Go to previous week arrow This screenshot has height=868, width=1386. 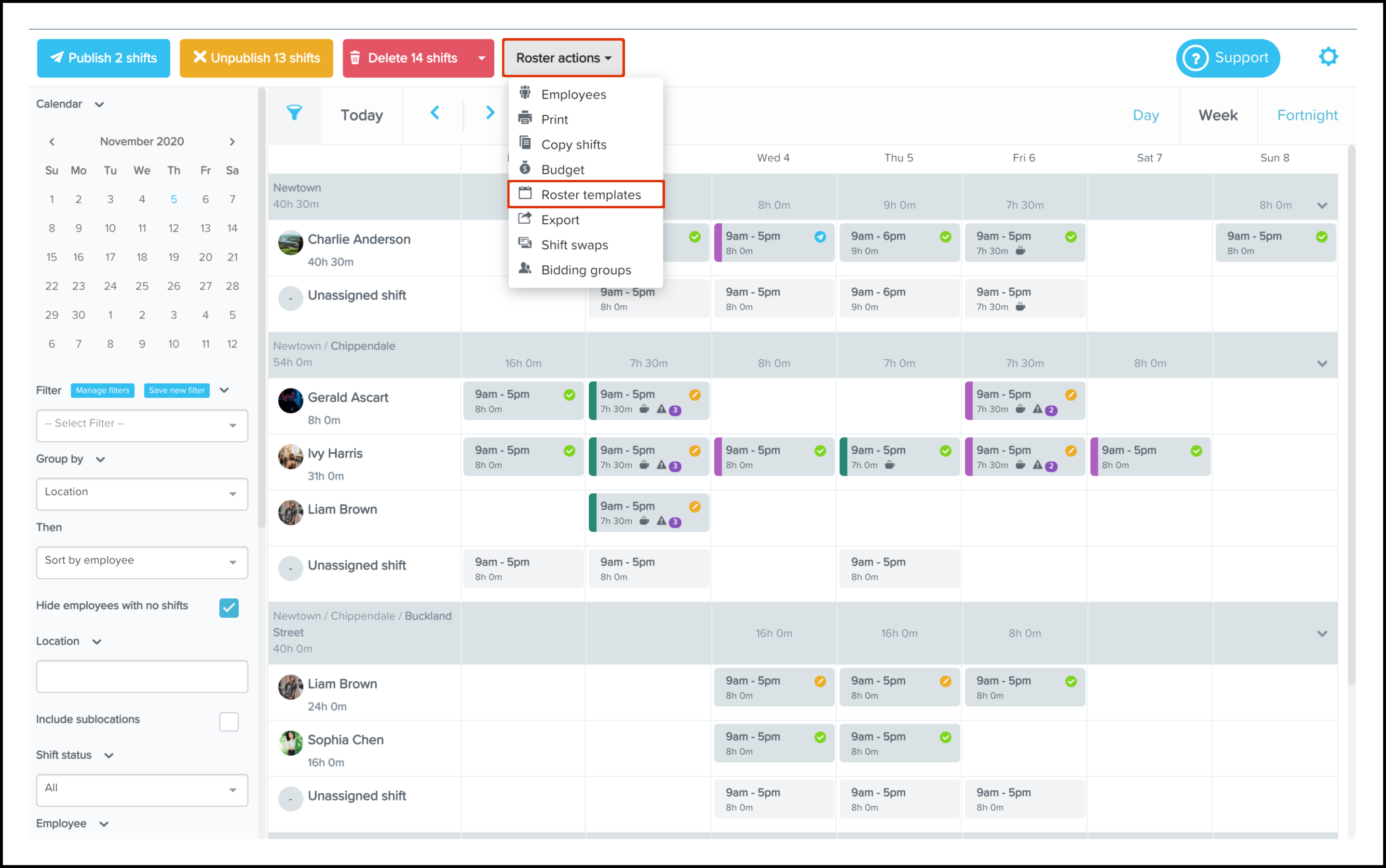click(435, 113)
